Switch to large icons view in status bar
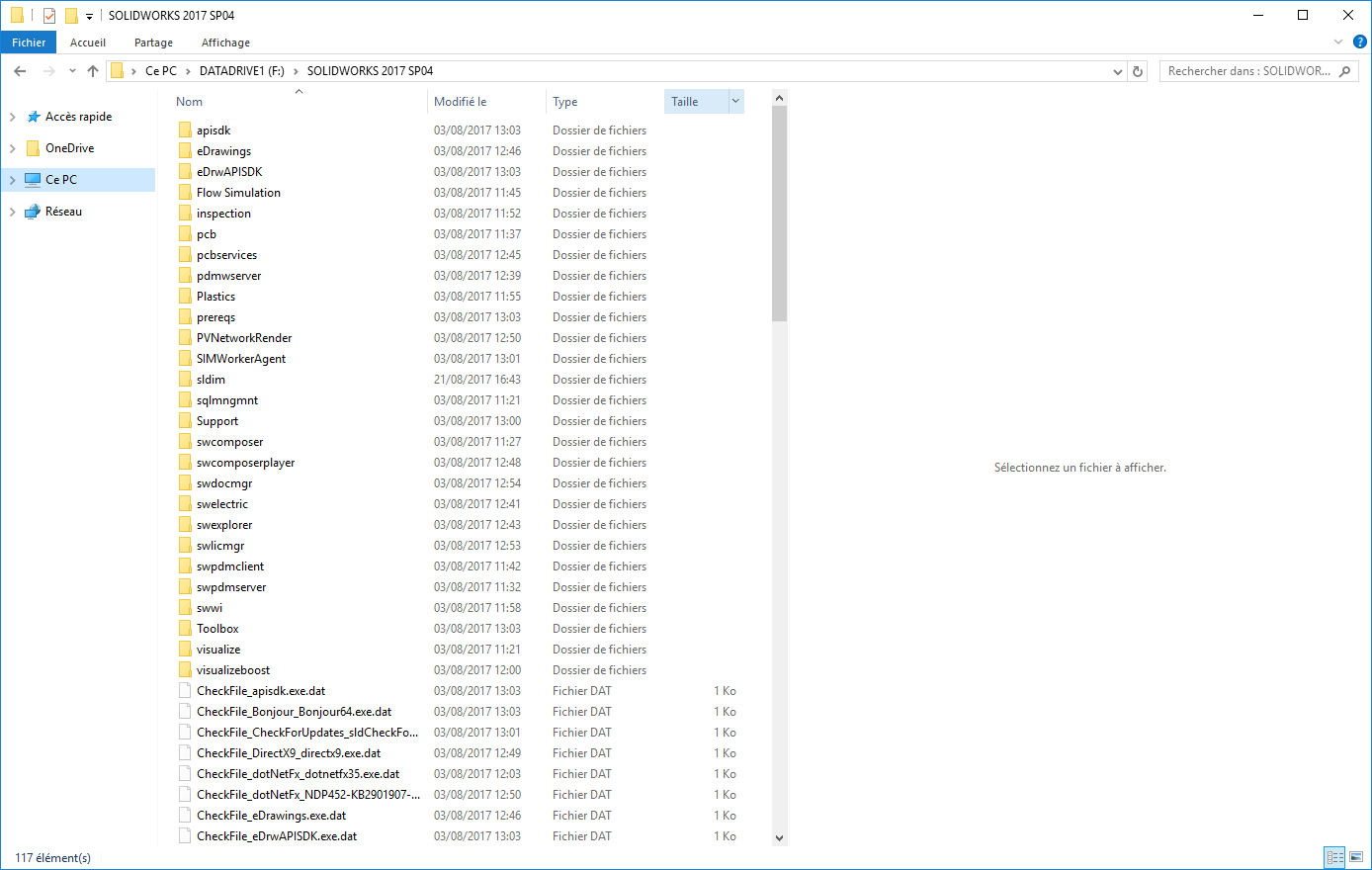 [1356, 857]
